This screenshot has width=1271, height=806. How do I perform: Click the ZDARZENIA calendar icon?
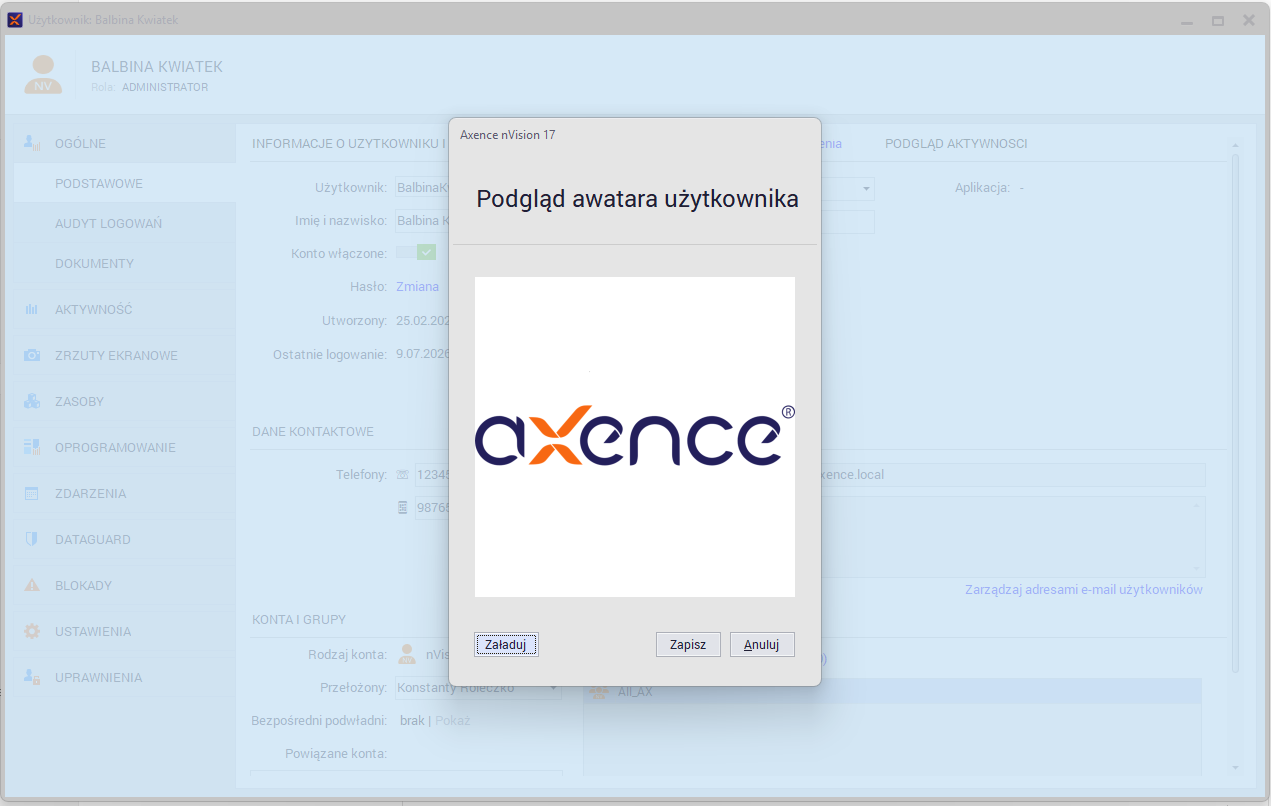tap(32, 494)
